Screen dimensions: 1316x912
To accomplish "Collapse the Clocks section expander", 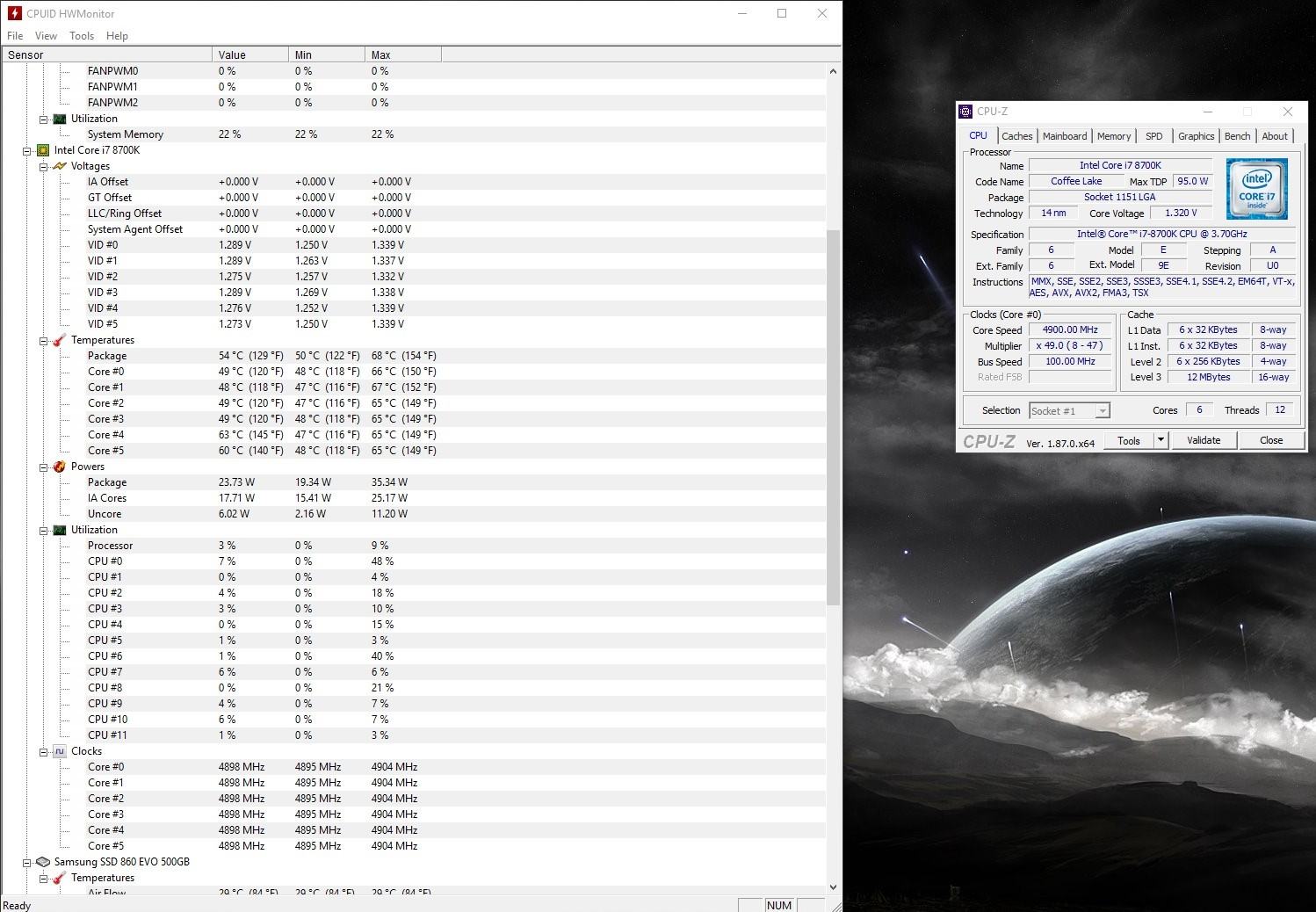I will pos(43,752).
